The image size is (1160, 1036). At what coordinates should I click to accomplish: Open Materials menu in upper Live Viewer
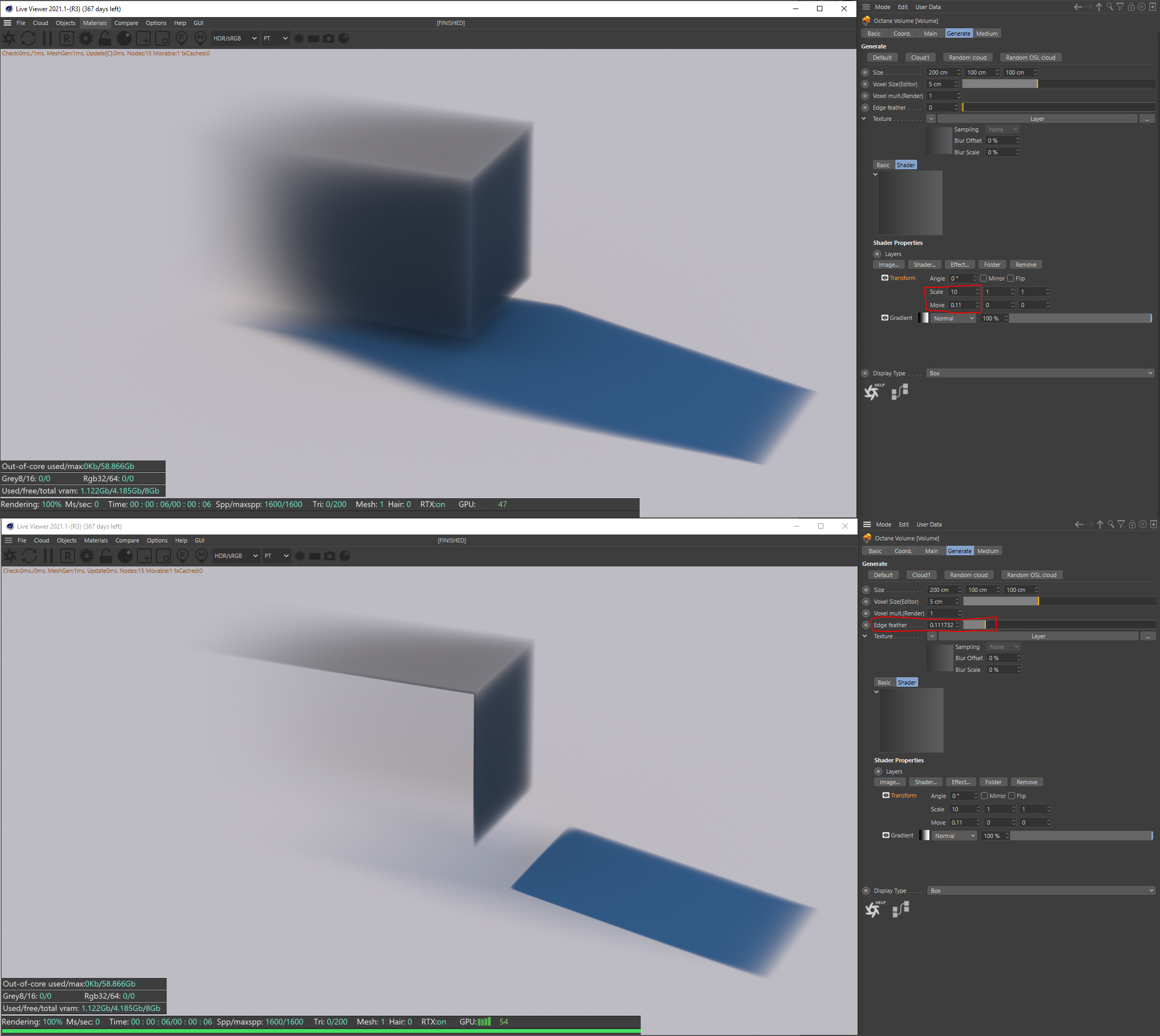(x=94, y=23)
